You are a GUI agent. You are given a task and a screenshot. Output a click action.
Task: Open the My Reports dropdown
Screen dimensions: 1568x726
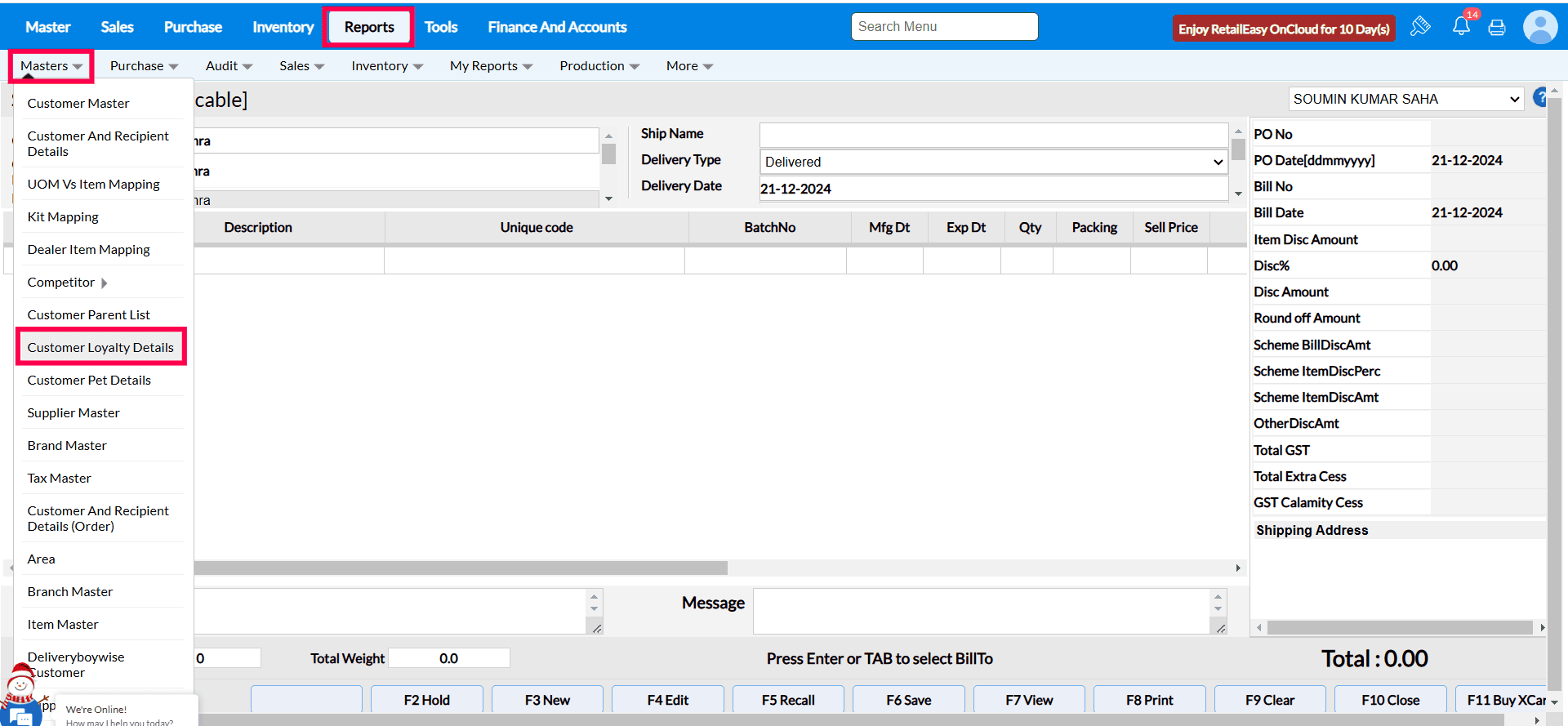(x=491, y=66)
